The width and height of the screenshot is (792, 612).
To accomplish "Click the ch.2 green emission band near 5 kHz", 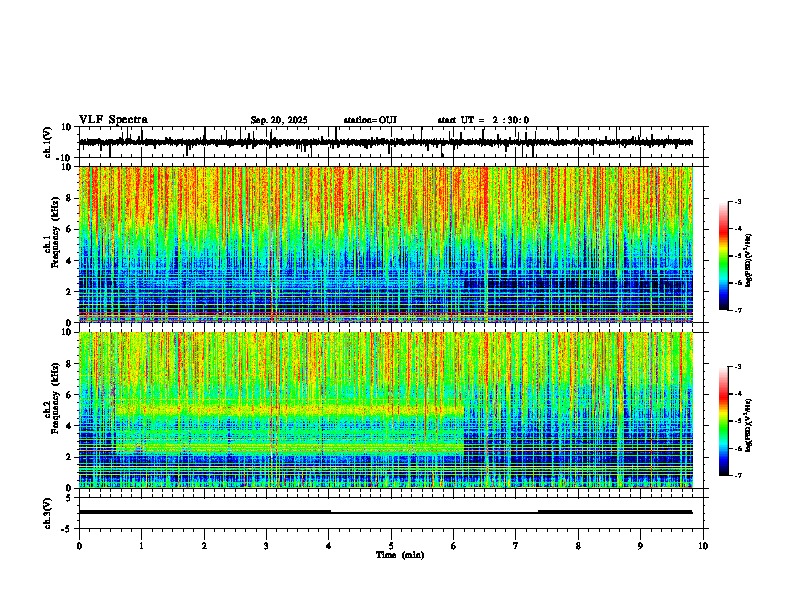I will pos(289,411).
